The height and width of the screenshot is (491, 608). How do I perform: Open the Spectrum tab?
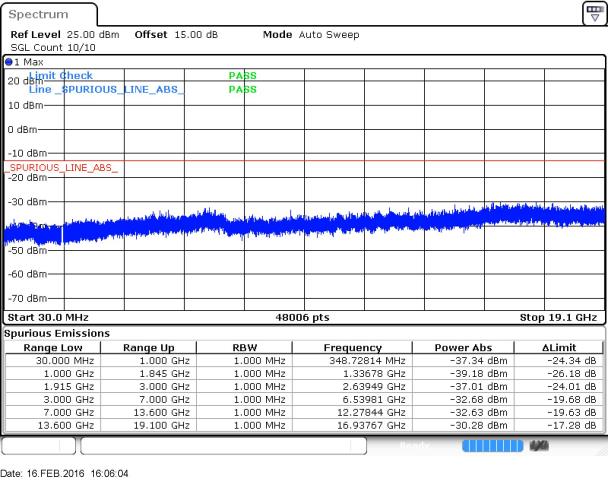click(x=49, y=15)
